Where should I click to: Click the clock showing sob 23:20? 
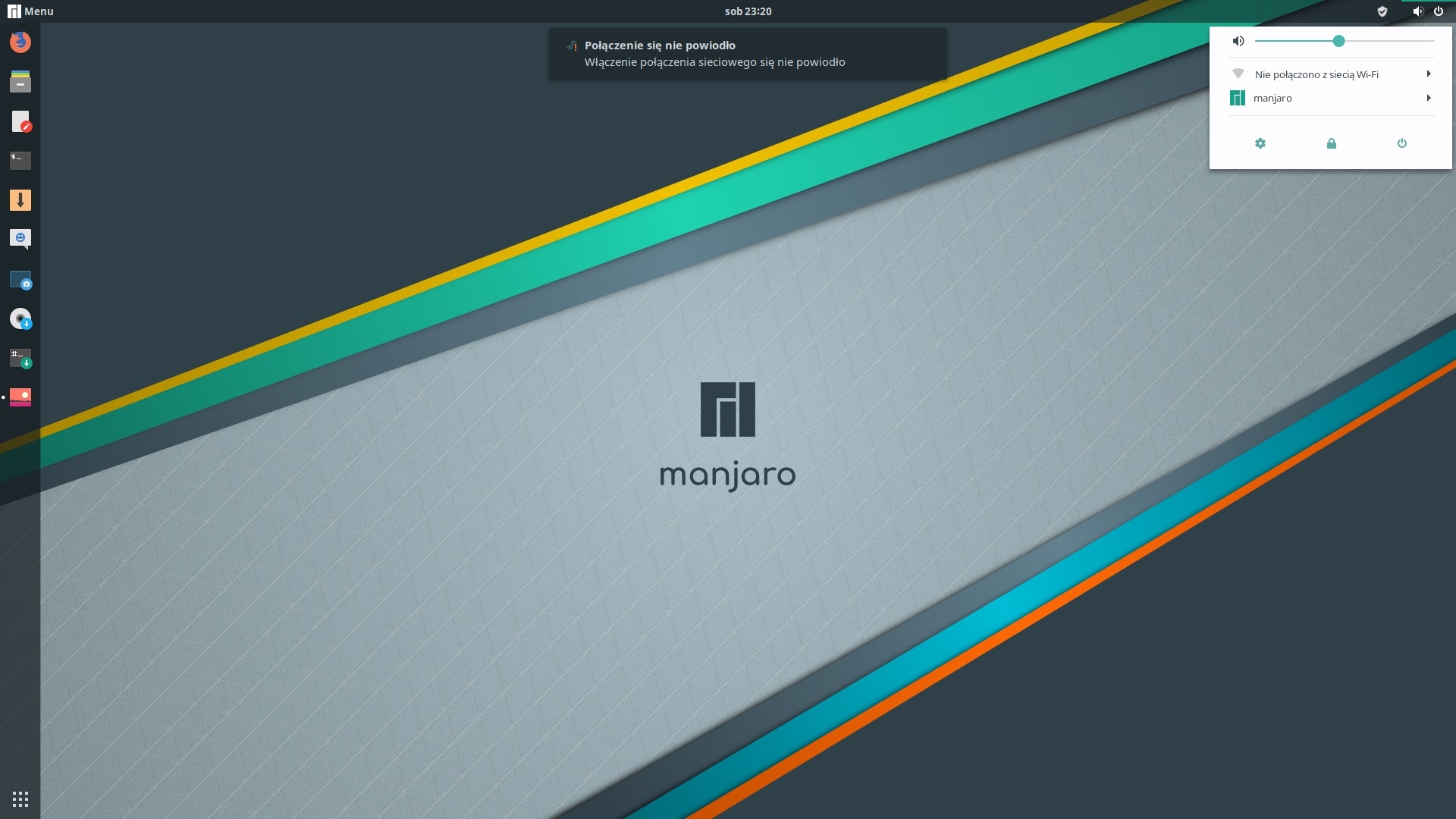pyautogui.click(x=748, y=11)
